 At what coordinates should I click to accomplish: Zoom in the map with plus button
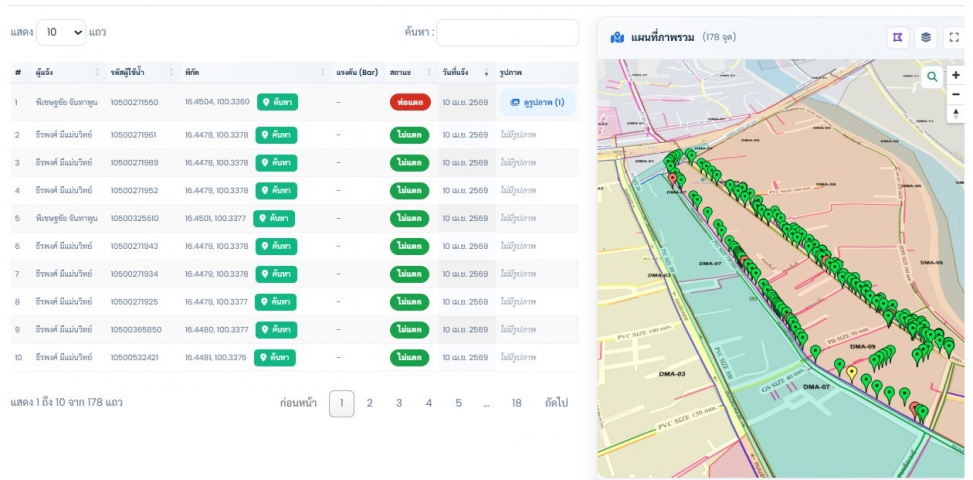tap(956, 75)
